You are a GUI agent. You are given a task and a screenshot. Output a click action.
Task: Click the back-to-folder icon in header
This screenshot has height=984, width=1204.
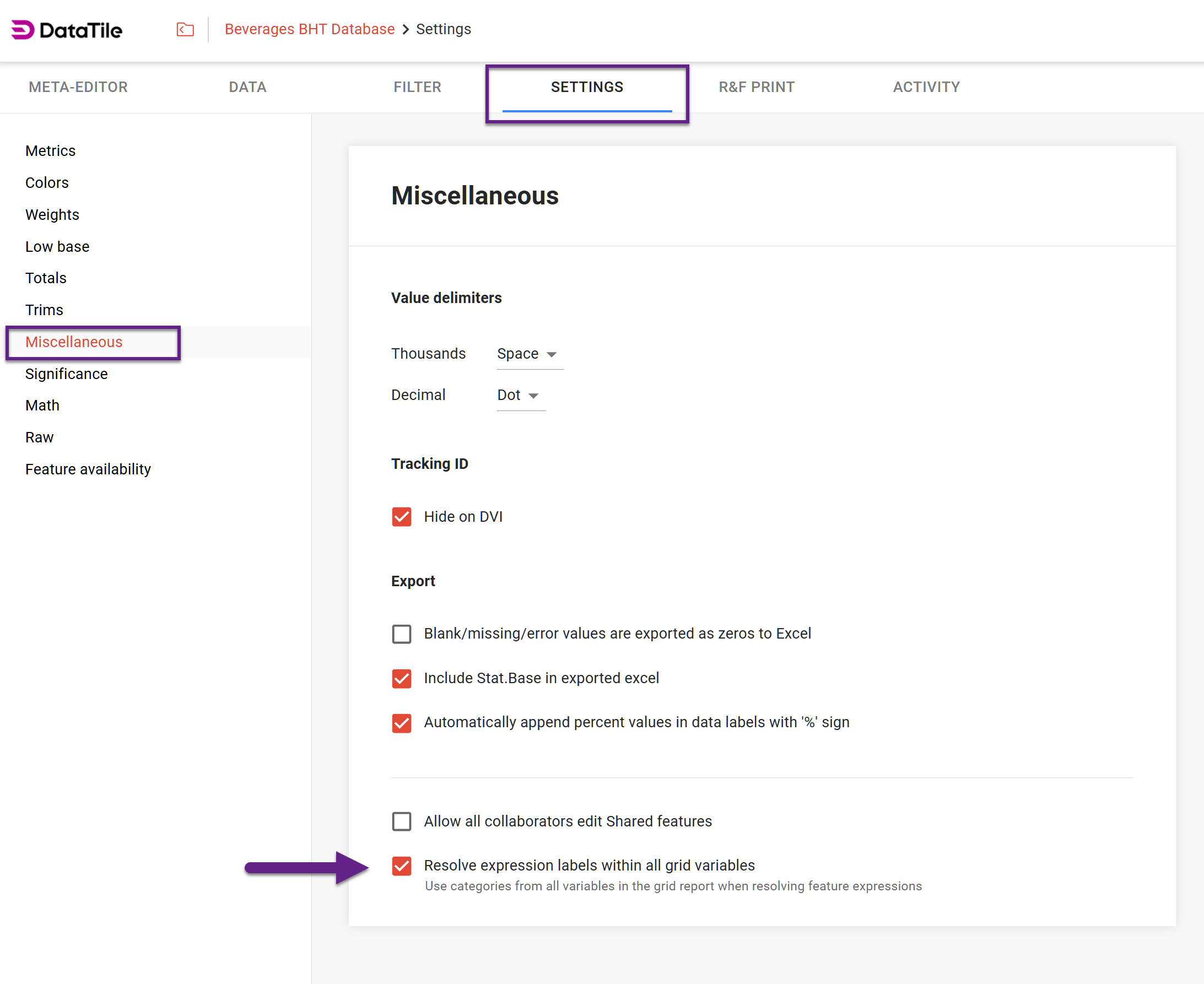[185, 29]
